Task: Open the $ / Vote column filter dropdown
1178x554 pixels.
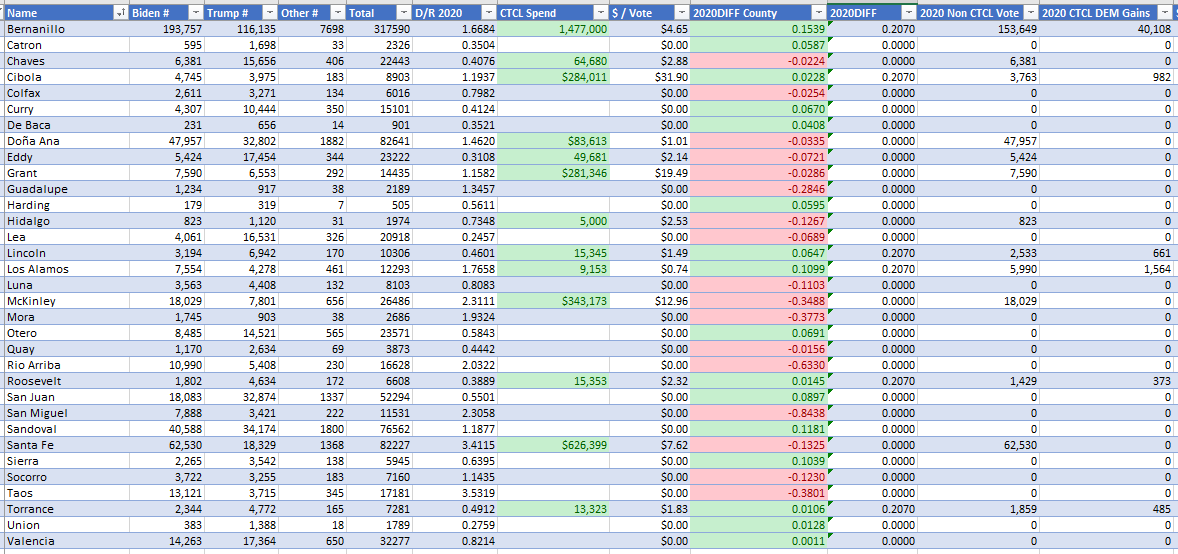Action: point(681,14)
